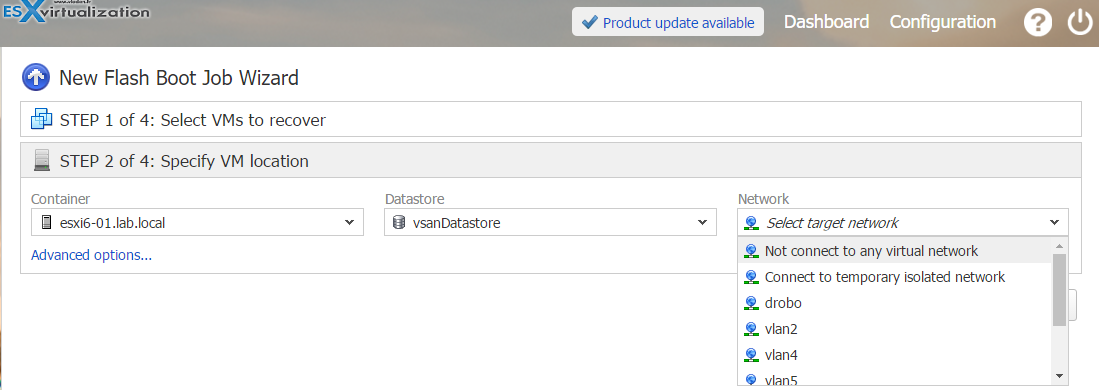The width and height of the screenshot is (1099, 390).
Task: Click the Step 2 server location icon
Action: 42,161
